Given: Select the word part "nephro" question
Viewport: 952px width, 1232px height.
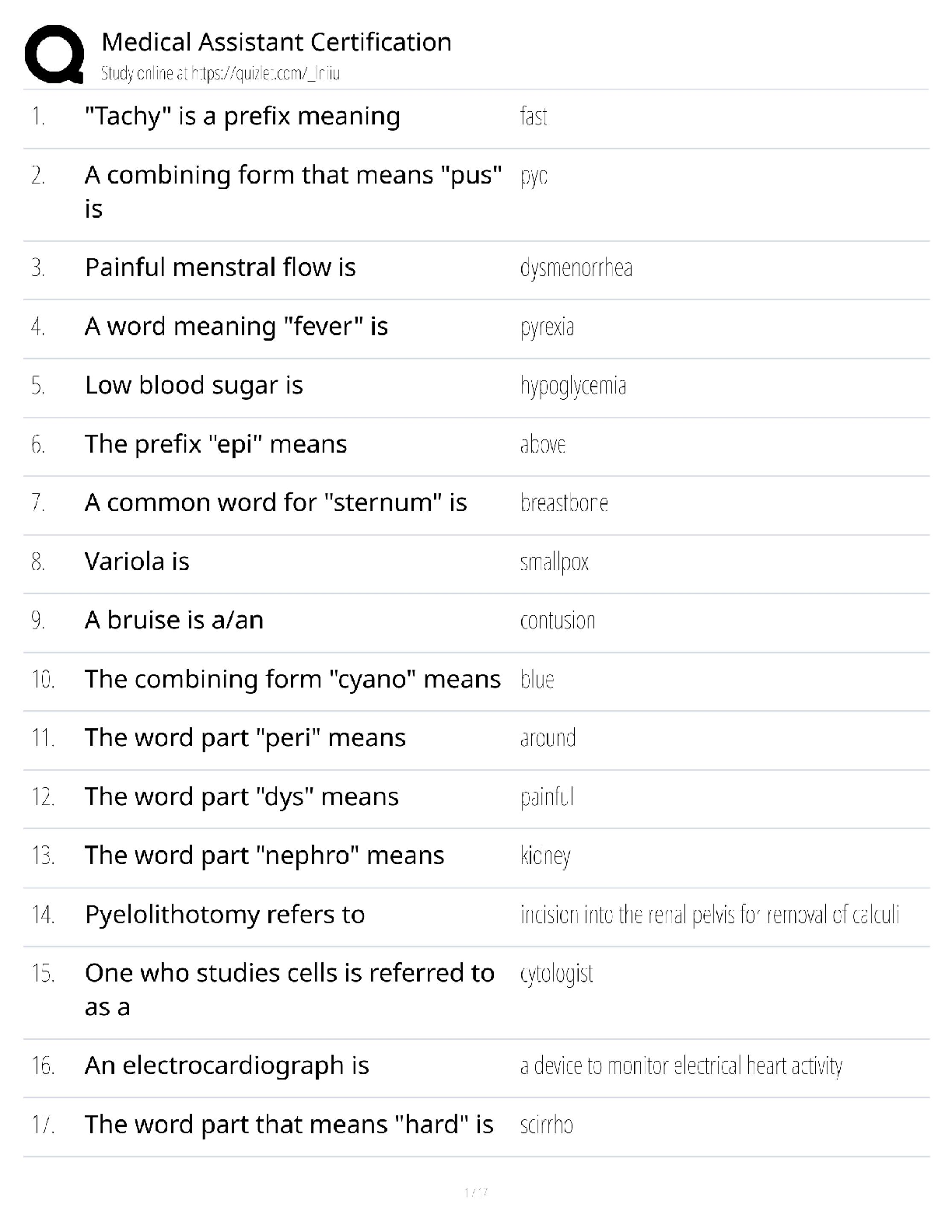Looking at the screenshot, I should [x=264, y=856].
